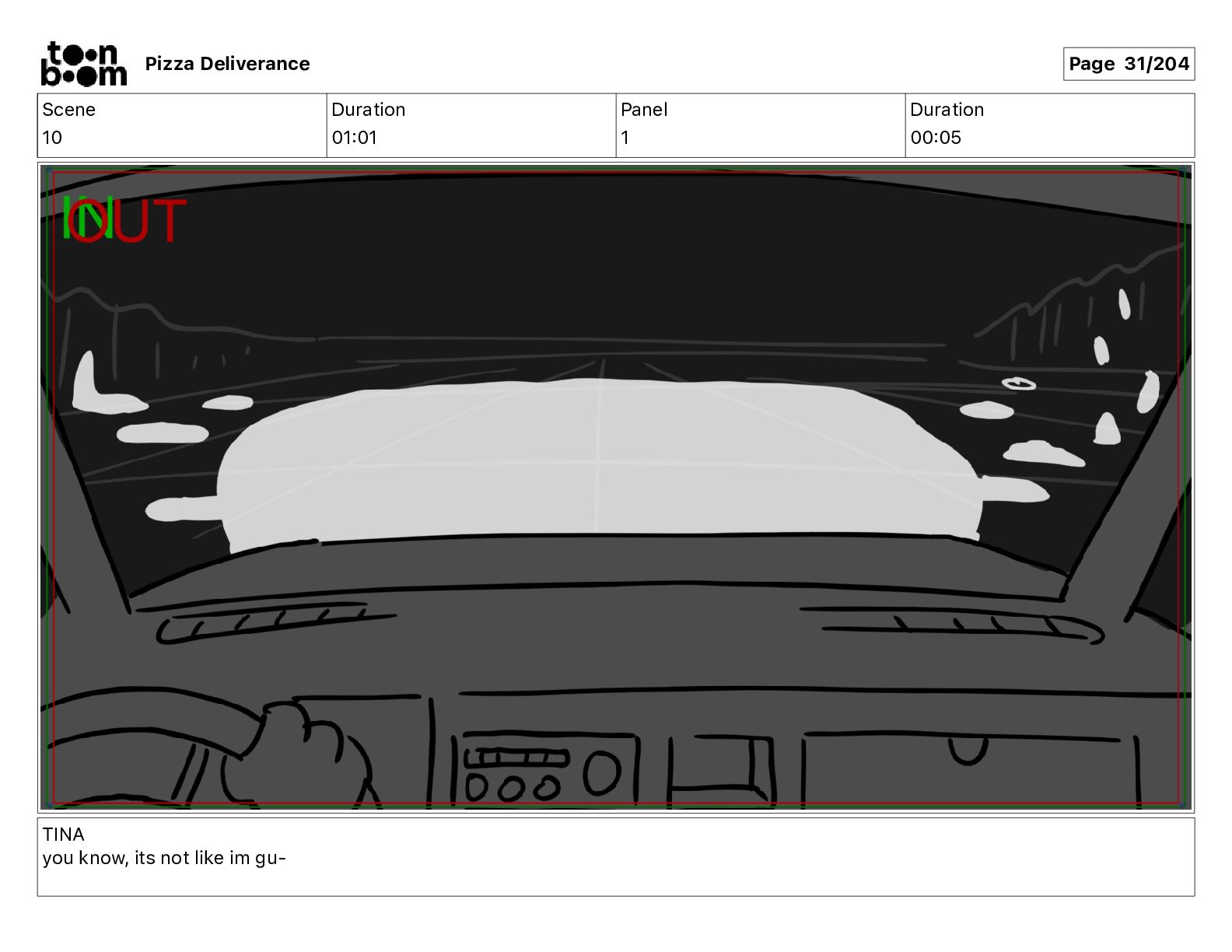Select the car dashboard storyboard drawing
The image size is (1232, 952).
pos(616,488)
